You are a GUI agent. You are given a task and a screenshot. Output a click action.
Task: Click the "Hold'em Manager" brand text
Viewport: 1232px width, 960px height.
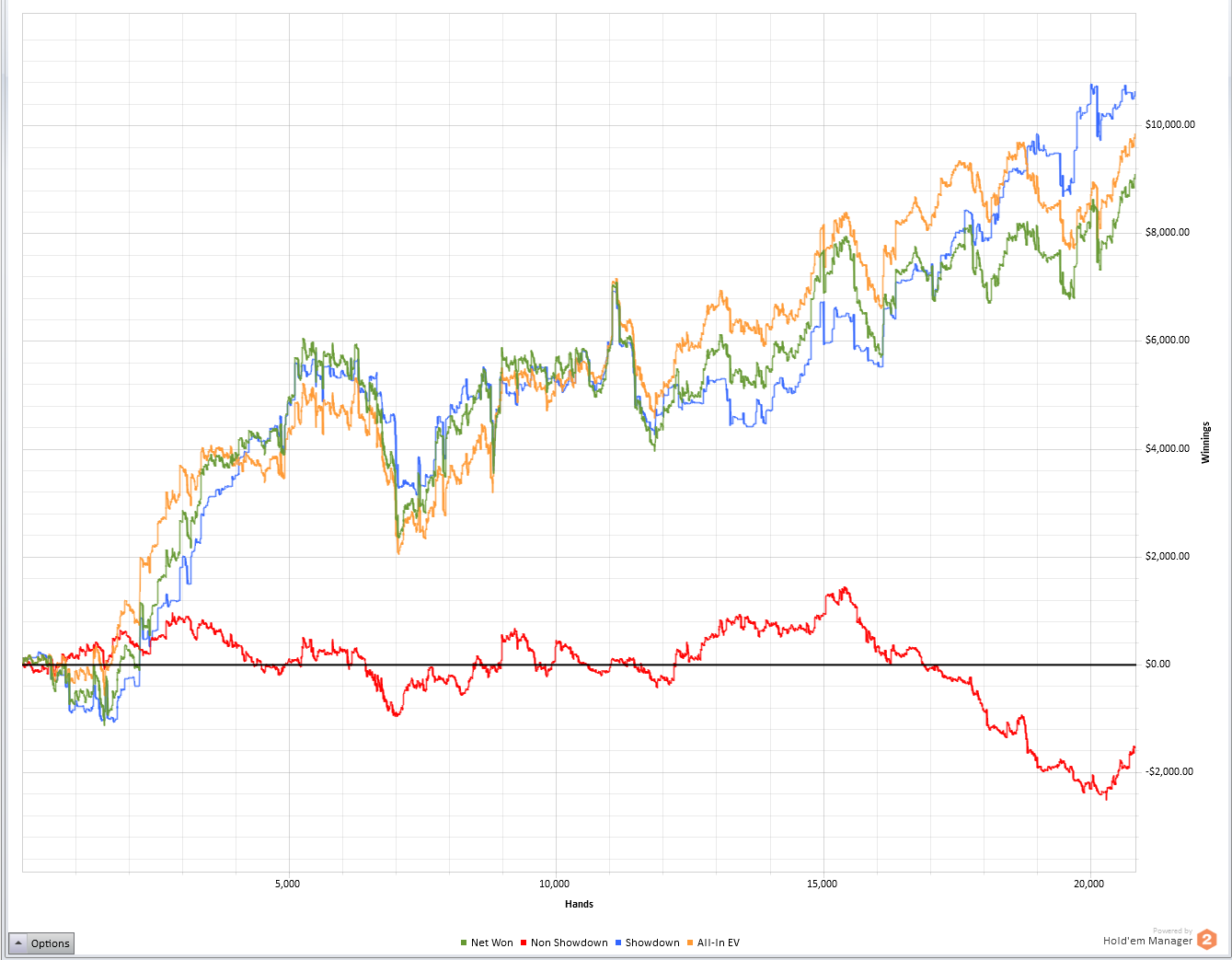point(1147,942)
